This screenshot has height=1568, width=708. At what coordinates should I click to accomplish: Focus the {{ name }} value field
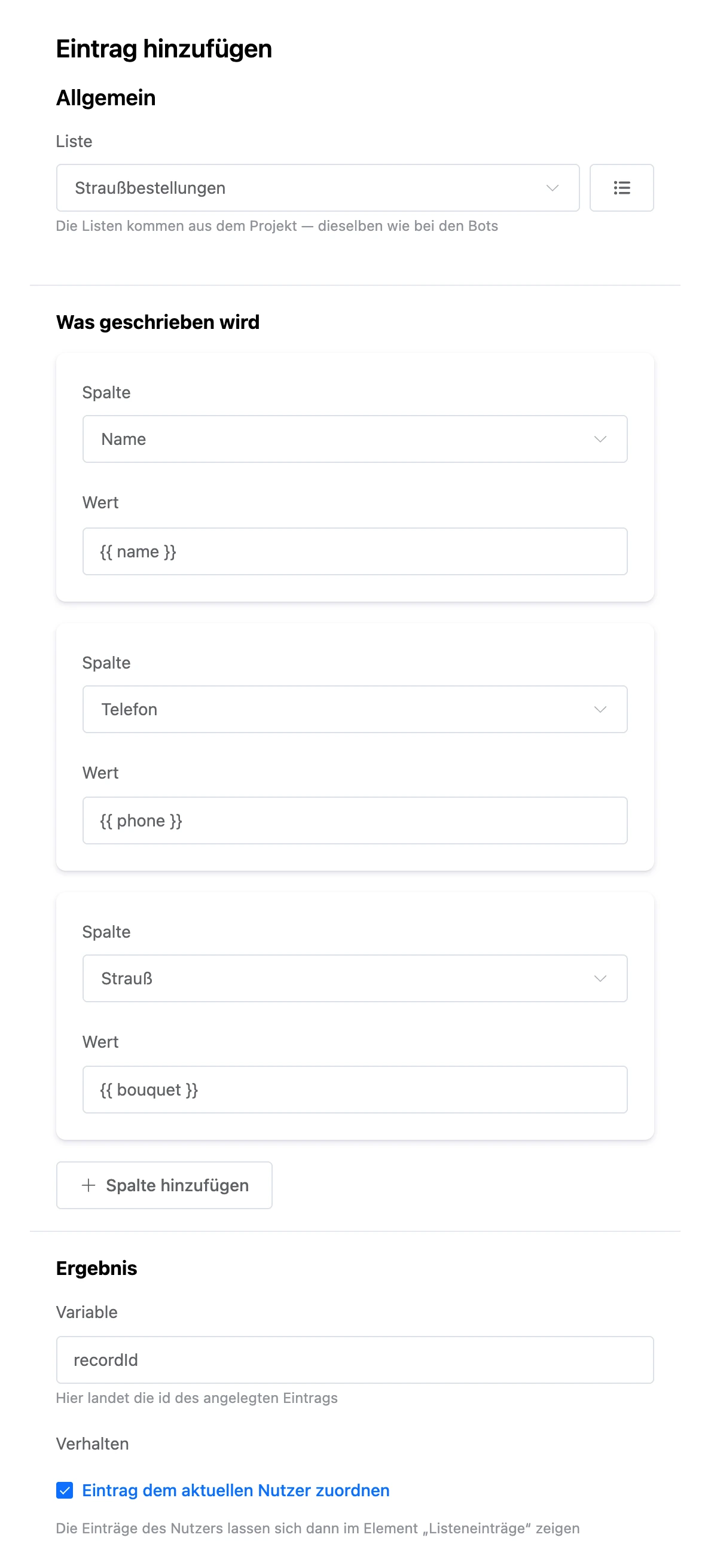[355, 551]
